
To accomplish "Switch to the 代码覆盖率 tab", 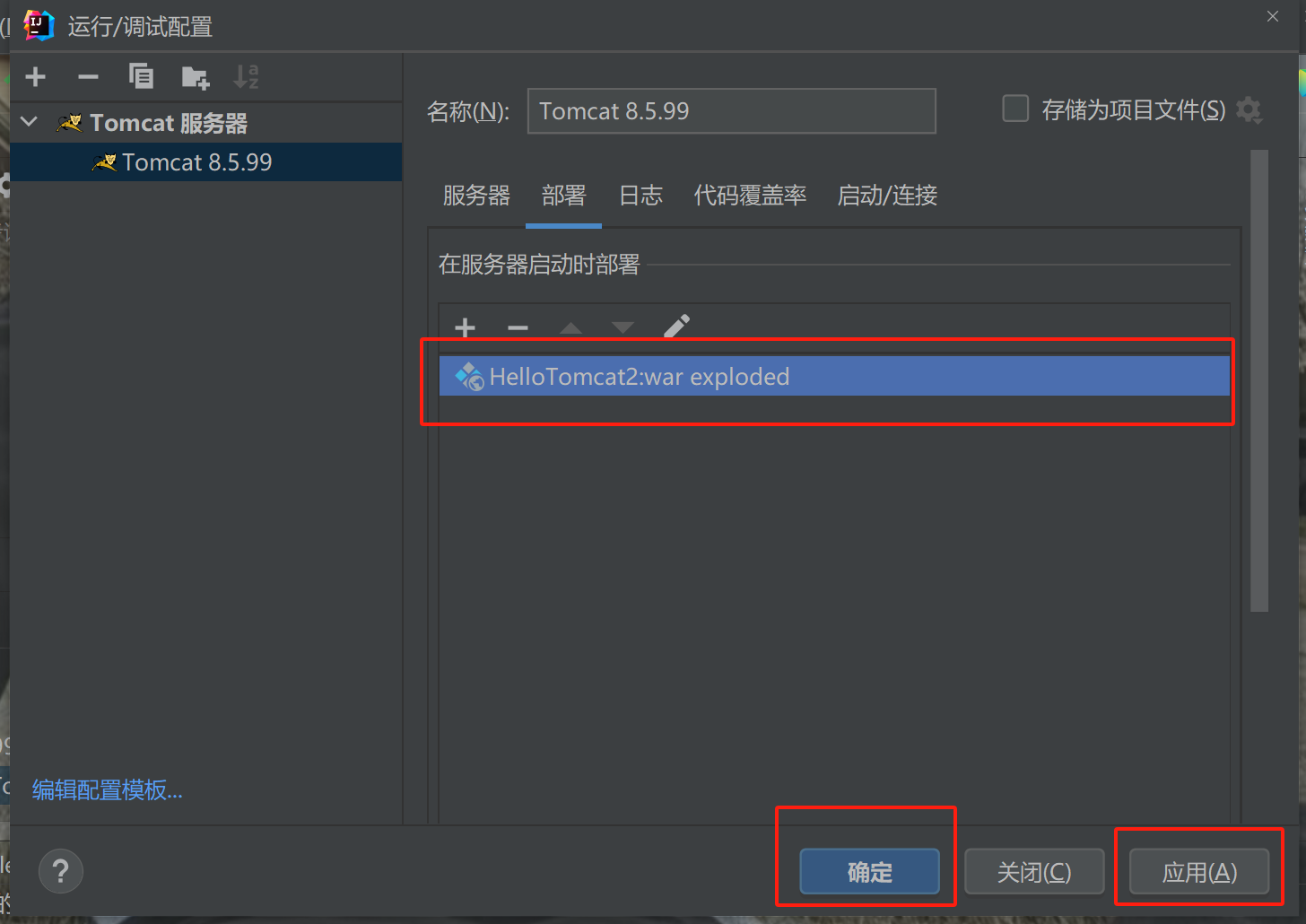I will click(x=750, y=196).
